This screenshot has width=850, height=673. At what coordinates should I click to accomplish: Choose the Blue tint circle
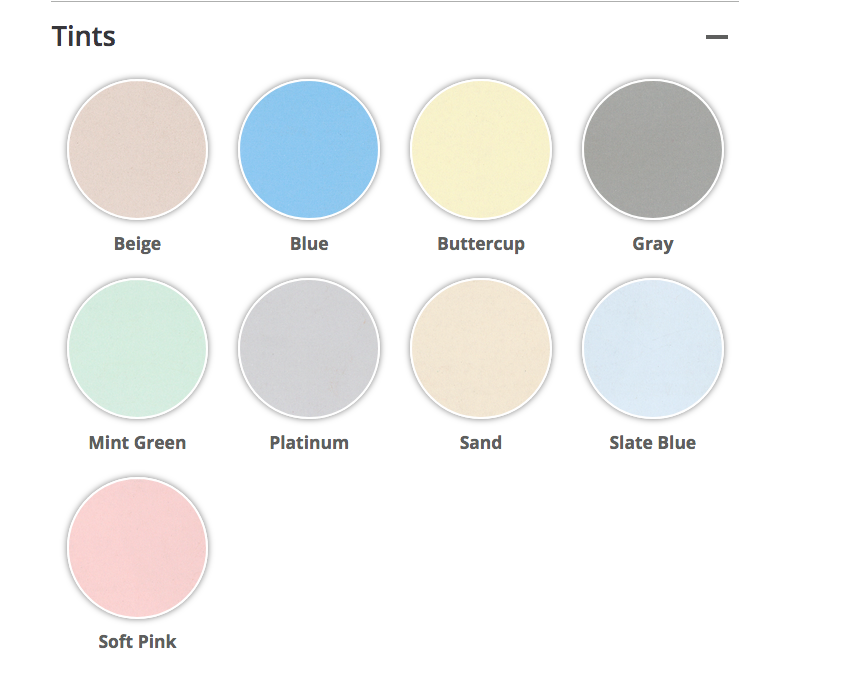click(x=309, y=149)
